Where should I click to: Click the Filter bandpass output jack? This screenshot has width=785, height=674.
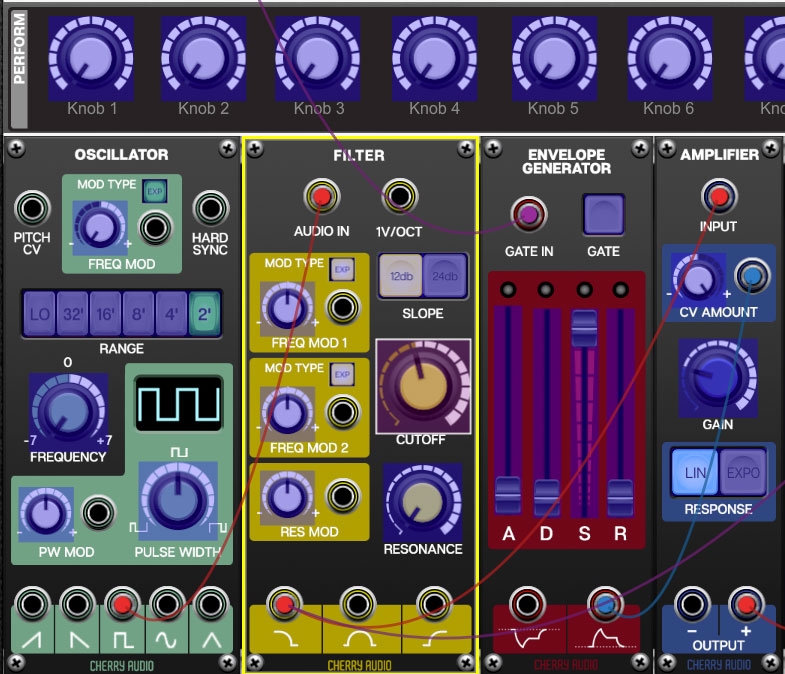click(x=357, y=605)
